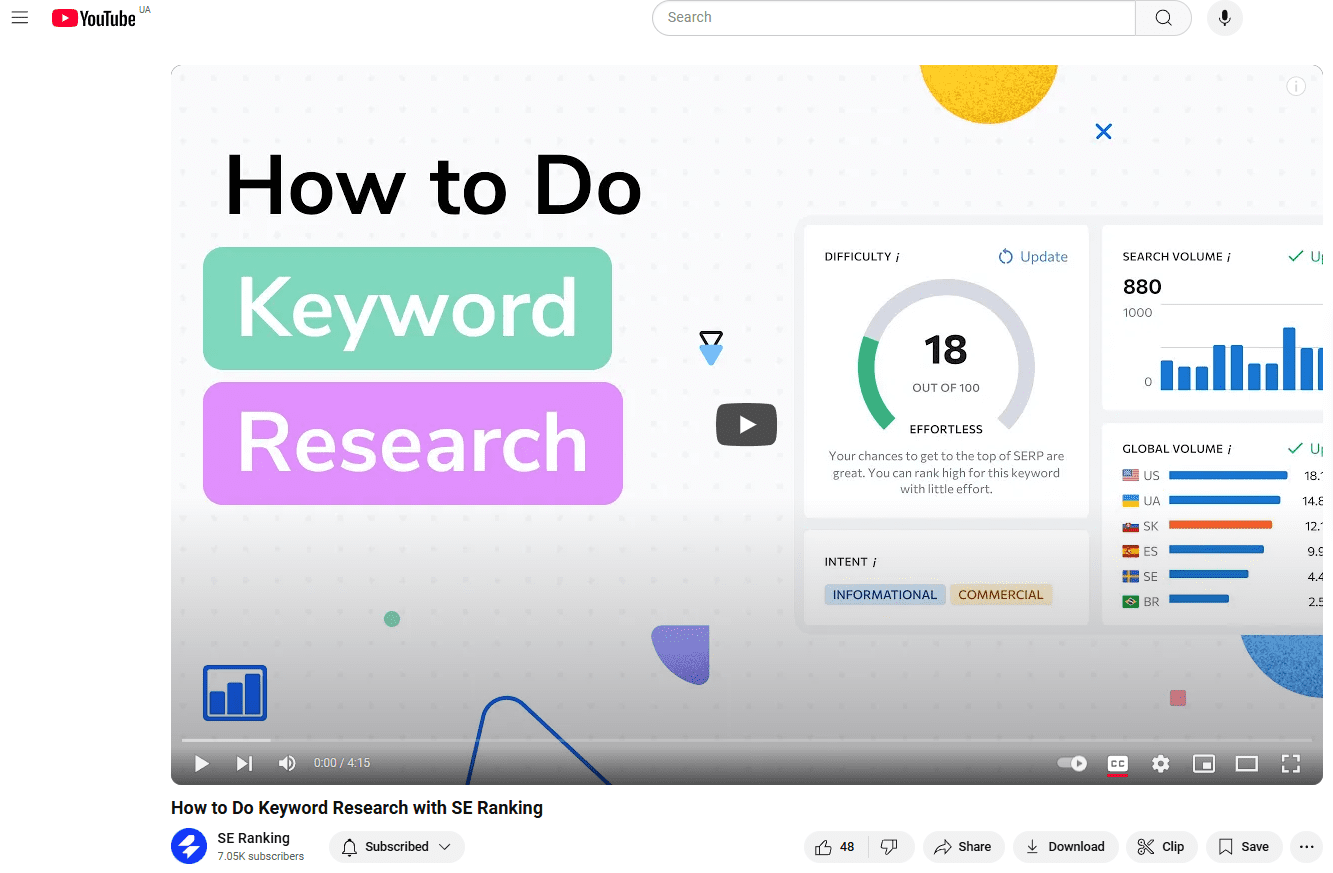Open the video info card icon
This screenshot has width=1333, height=873.
pos(1296,86)
